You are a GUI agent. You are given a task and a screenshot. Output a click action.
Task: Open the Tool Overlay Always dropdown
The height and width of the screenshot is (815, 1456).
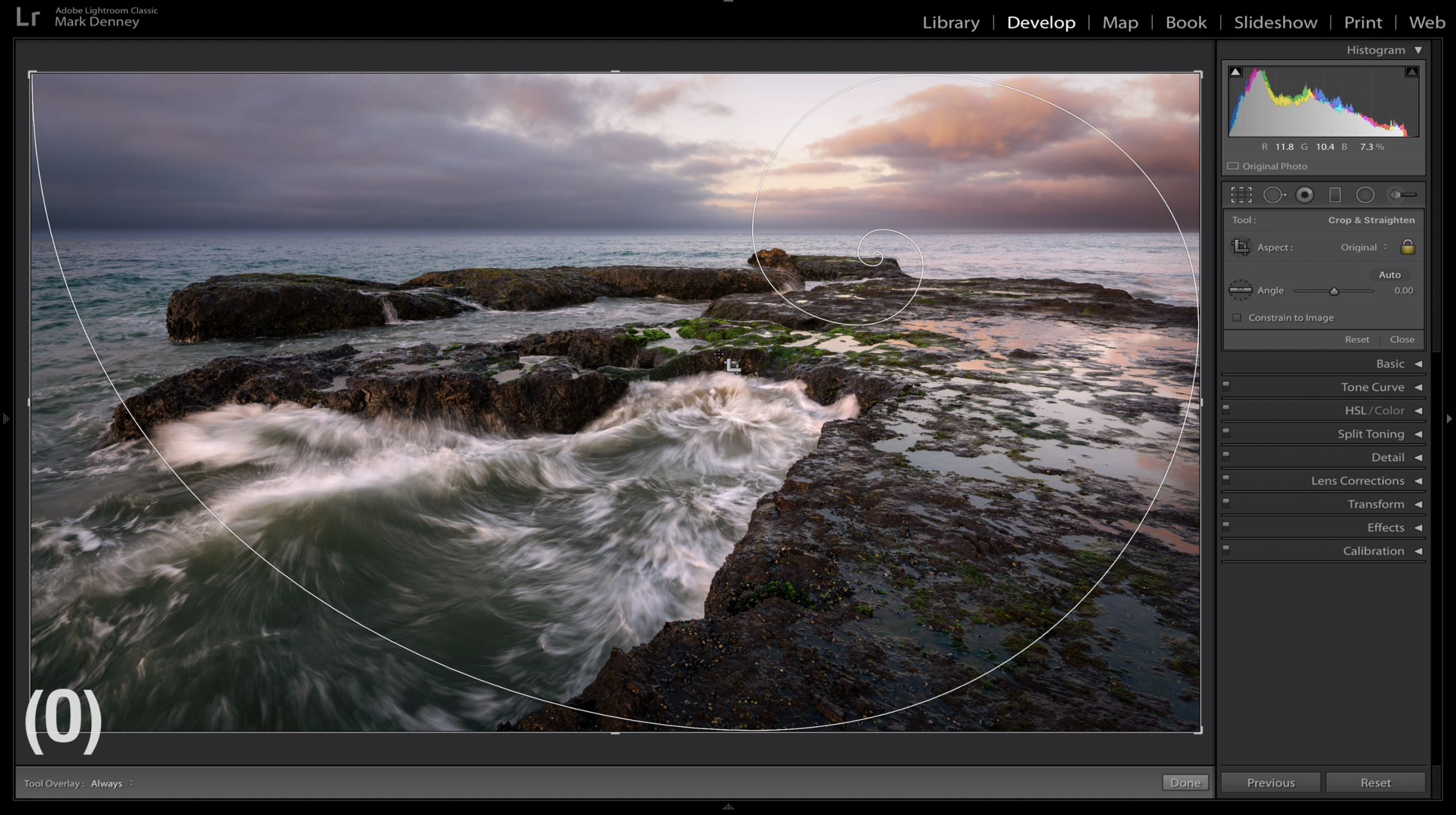pos(112,784)
